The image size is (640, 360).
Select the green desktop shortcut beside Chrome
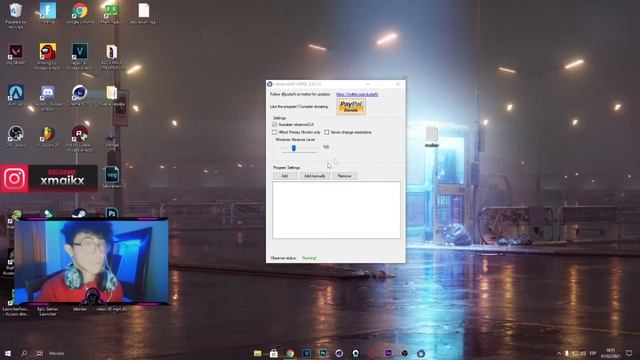tap(111, 12)
